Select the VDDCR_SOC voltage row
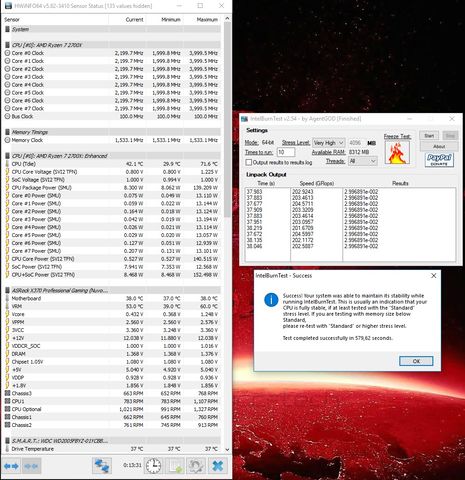 click(x=112, y=346)
